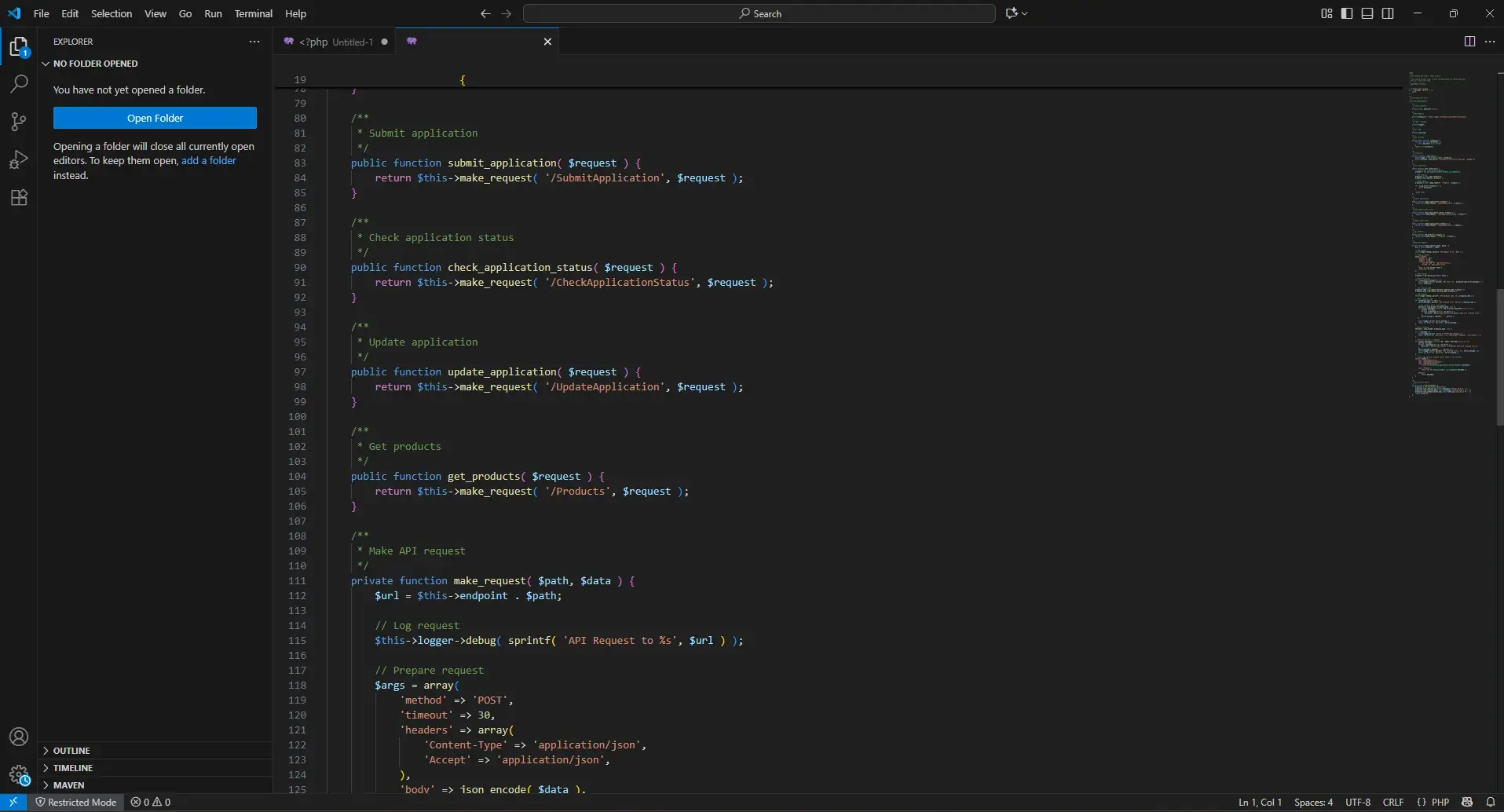Viewport: 1504px width, 812px height.
Task: Toggle the bottom panel visibility
Action: point(1367,13)
